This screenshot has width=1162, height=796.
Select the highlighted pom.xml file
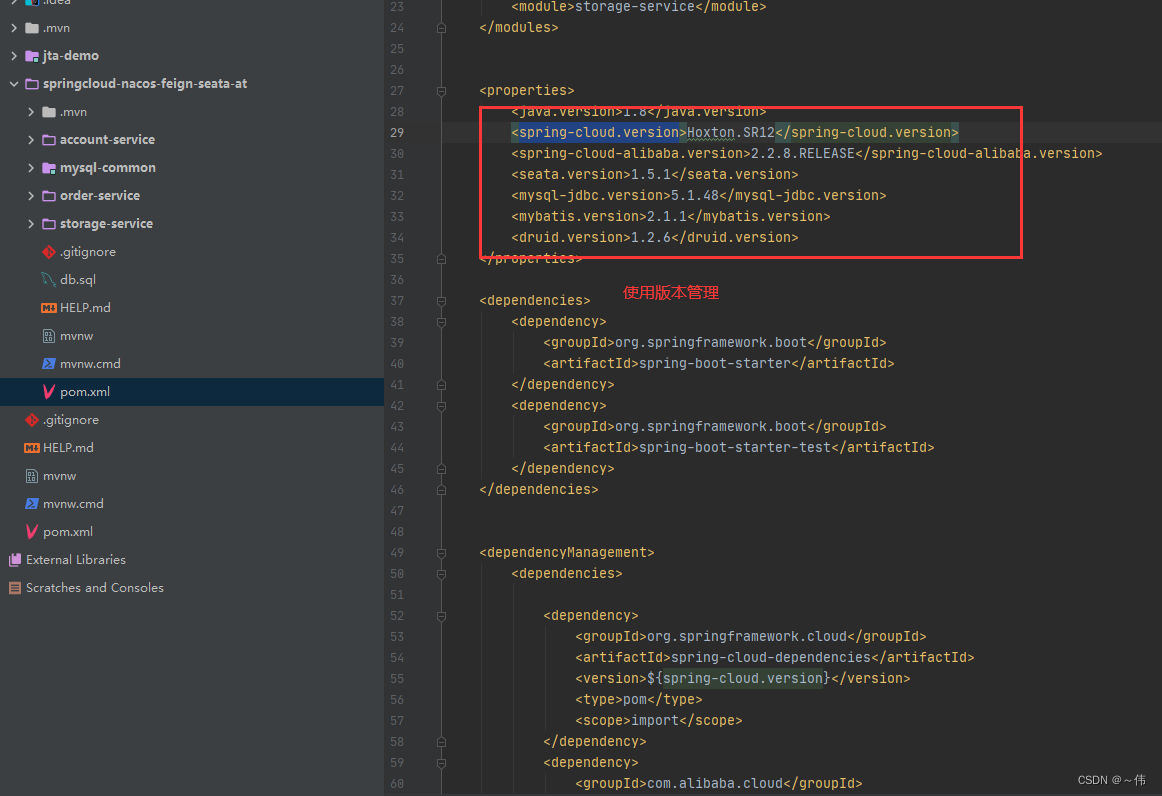(84, 391)
